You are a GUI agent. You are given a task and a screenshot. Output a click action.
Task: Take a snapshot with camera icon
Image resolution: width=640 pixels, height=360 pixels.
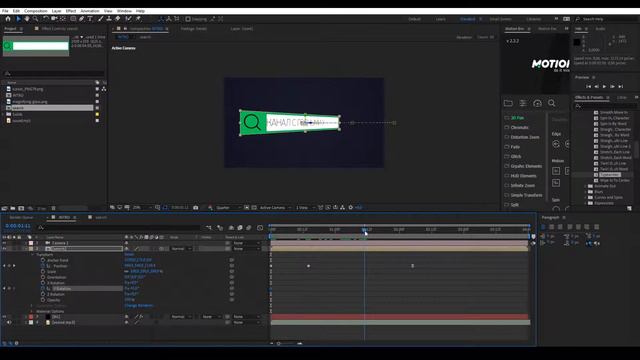pos(196,208)
